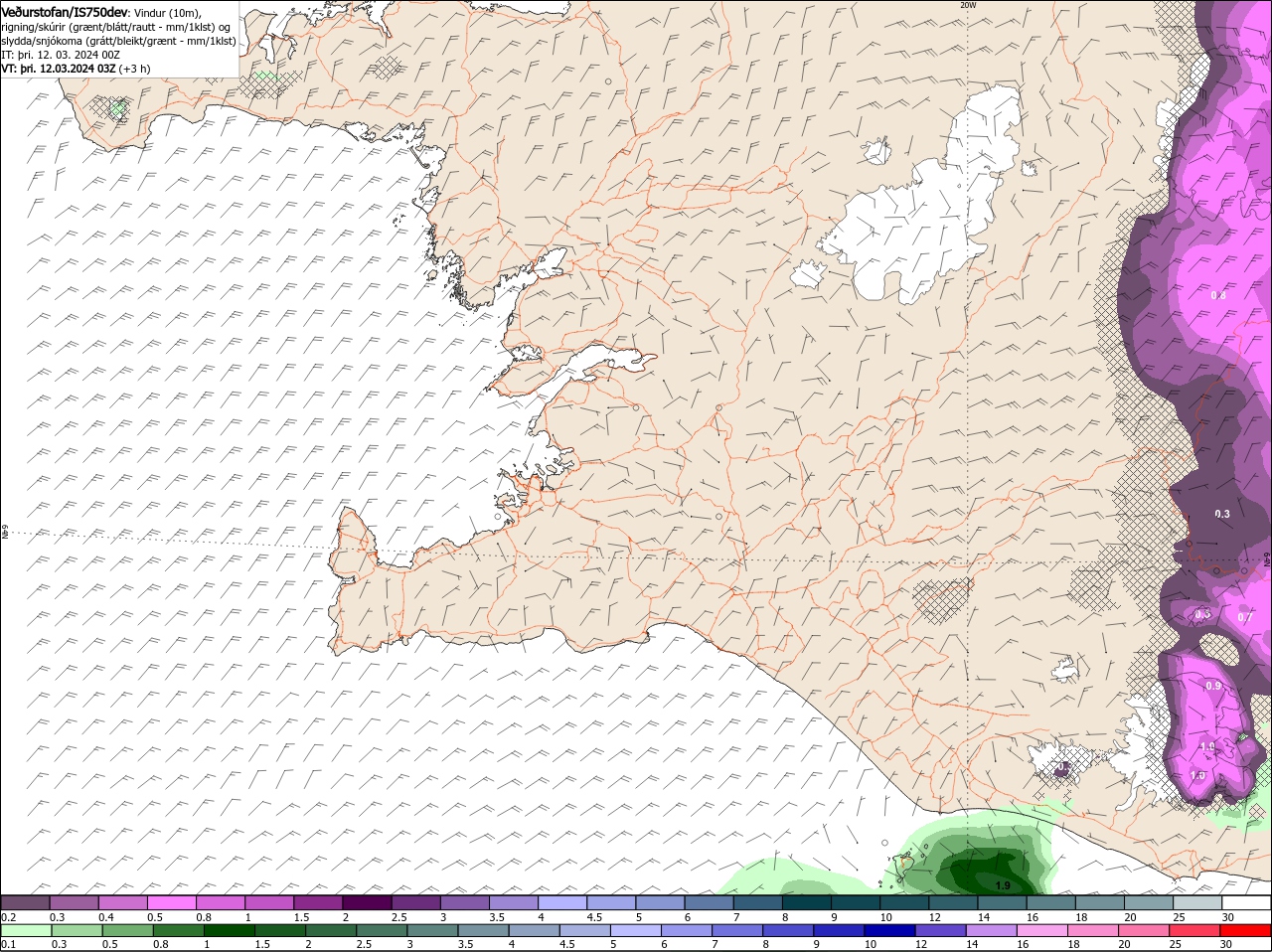
Task: Pick the upper legend dark purple swatch between 2 and 2.5
Action: pyautogui.click(x=367, y=902)
